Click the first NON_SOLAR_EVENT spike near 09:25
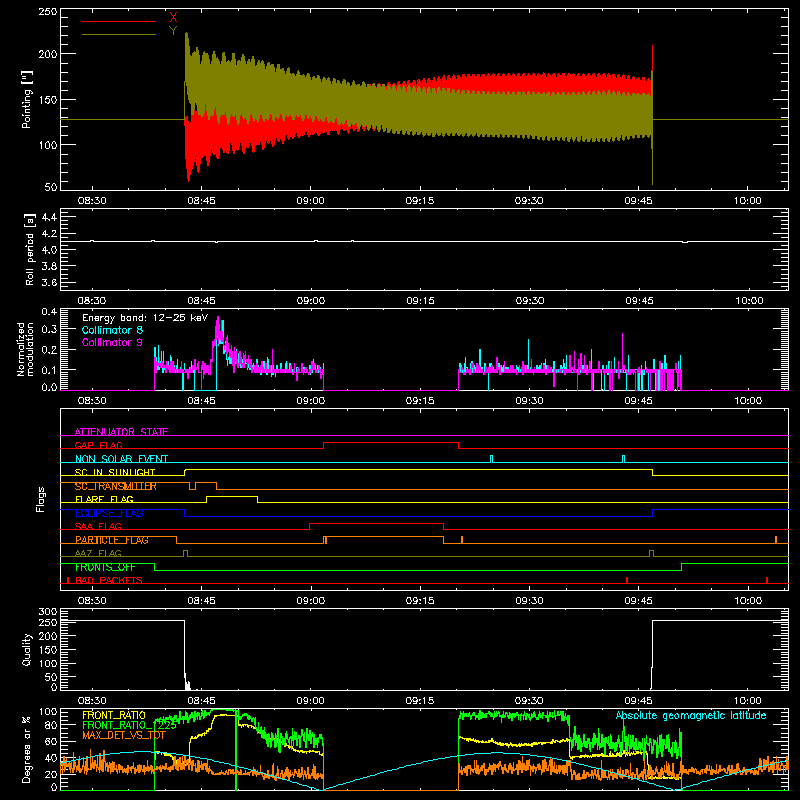 point(491,458)
